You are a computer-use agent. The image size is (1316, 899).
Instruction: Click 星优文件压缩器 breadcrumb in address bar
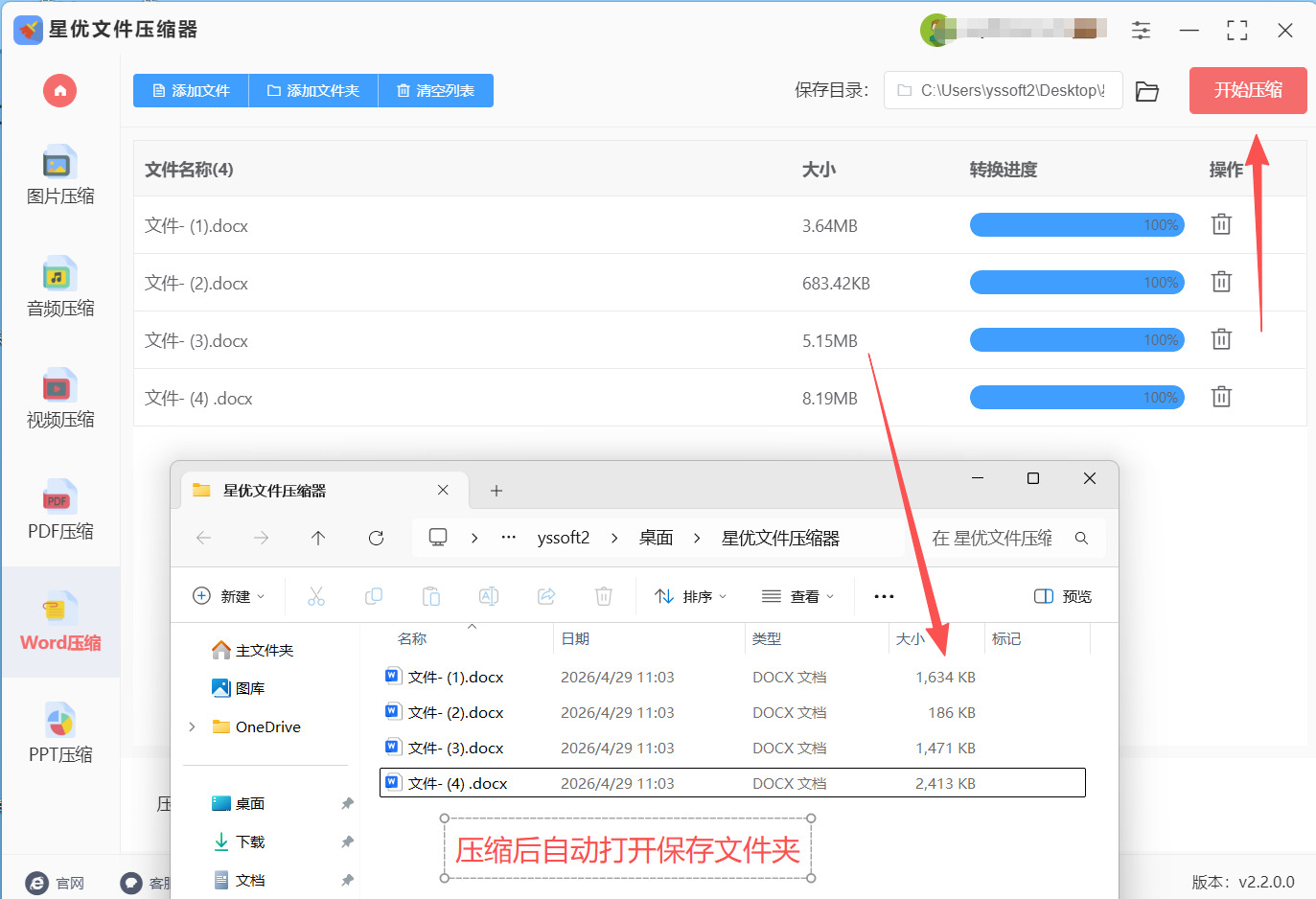pyautogui.click(x=780, y=538)
